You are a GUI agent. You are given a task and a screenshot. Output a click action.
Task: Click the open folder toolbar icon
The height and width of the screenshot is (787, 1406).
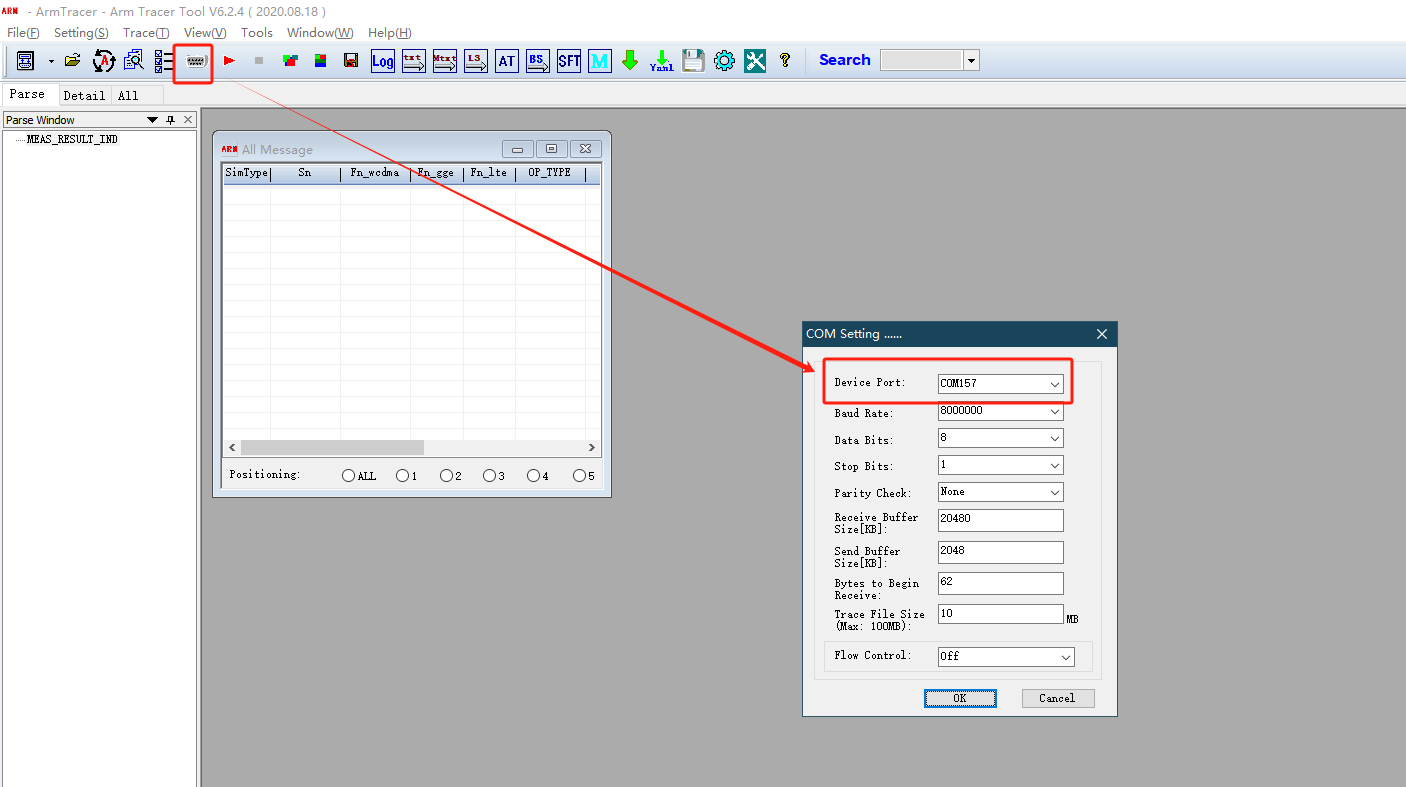[72, 61]
